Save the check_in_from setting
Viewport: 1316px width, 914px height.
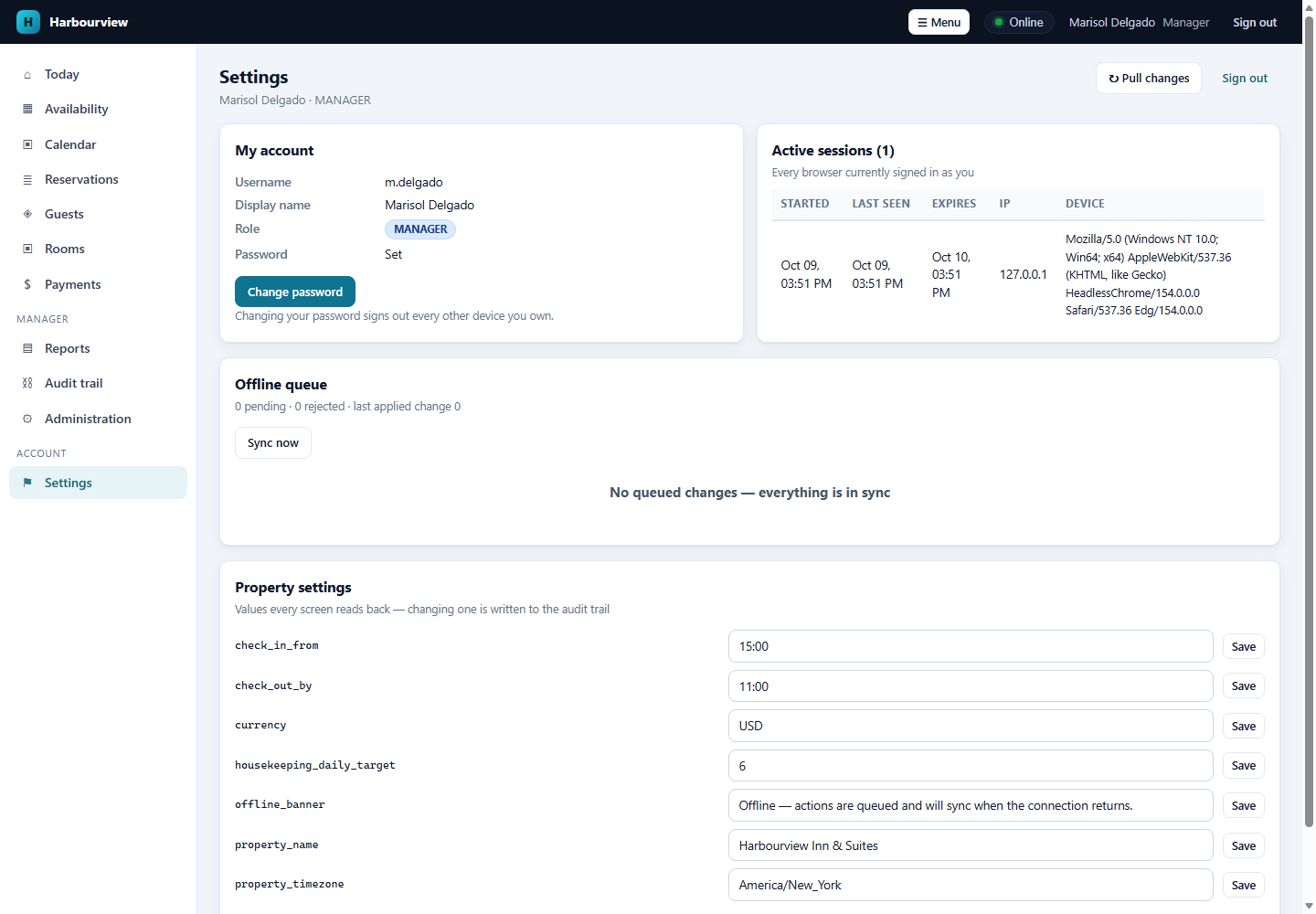click(1244, 646)
